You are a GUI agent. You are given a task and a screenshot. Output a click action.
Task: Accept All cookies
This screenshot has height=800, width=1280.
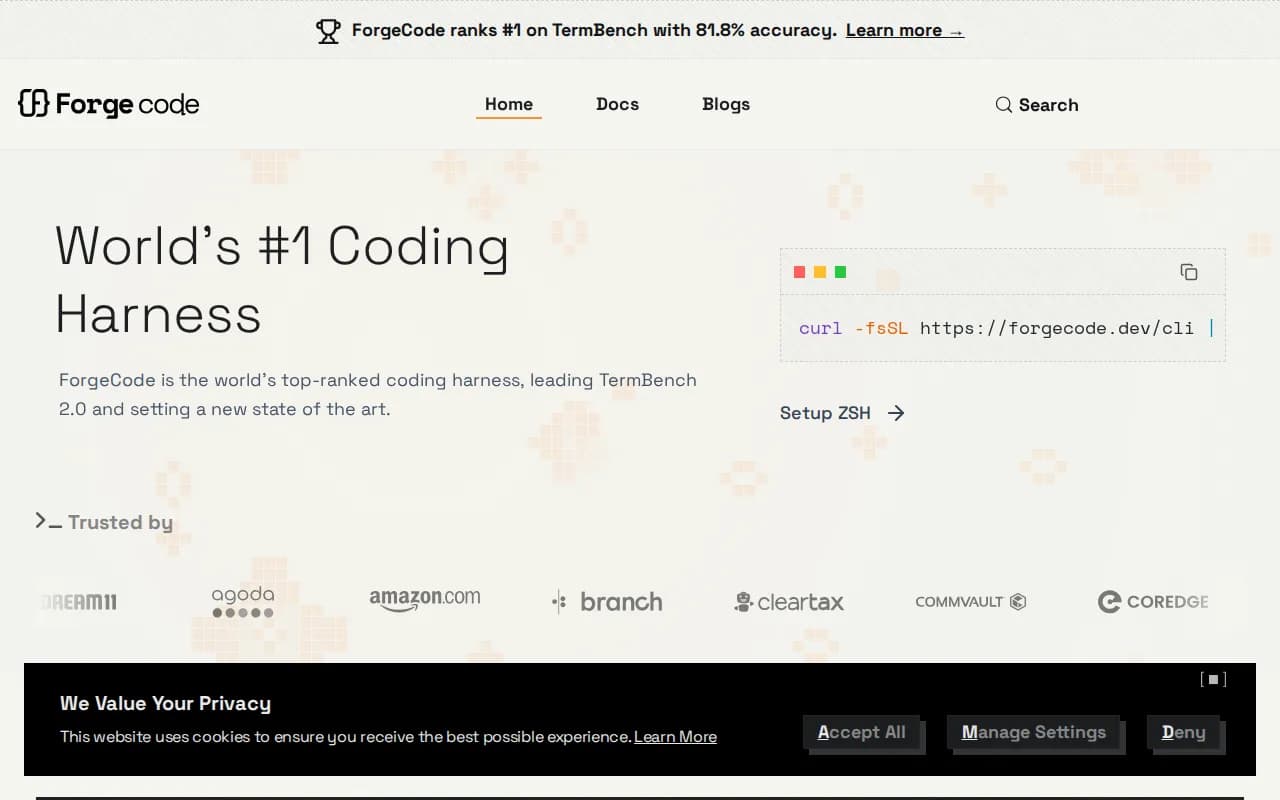861,732
